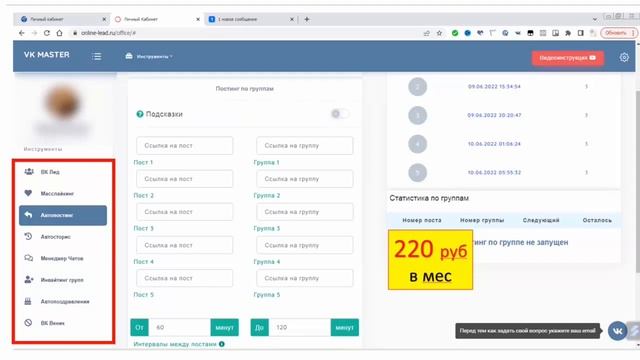The width and height of the screenshot is (640, 360).
Task: Click the blurred profile avatar
Action: [62, 102]
